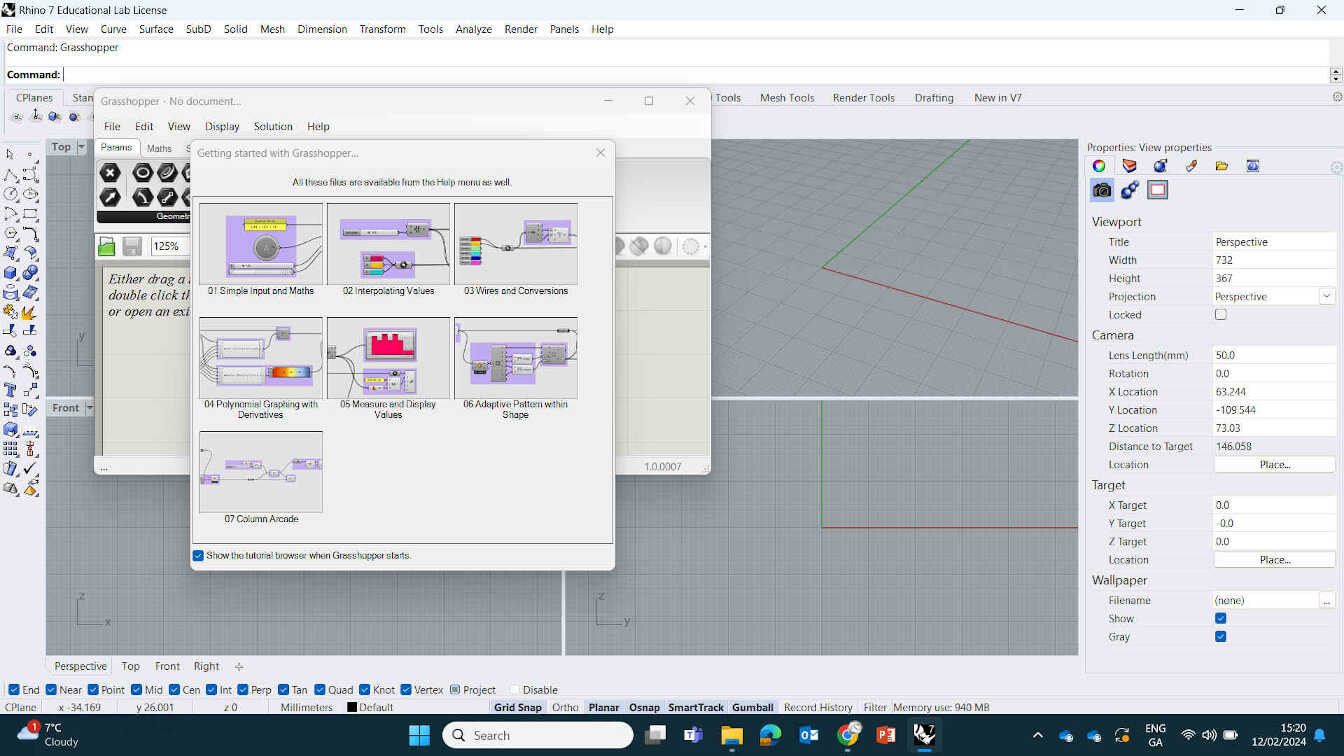
Task: Select the Box solid tool in Rhino sidebar
Action: click(x=10, y=272)
